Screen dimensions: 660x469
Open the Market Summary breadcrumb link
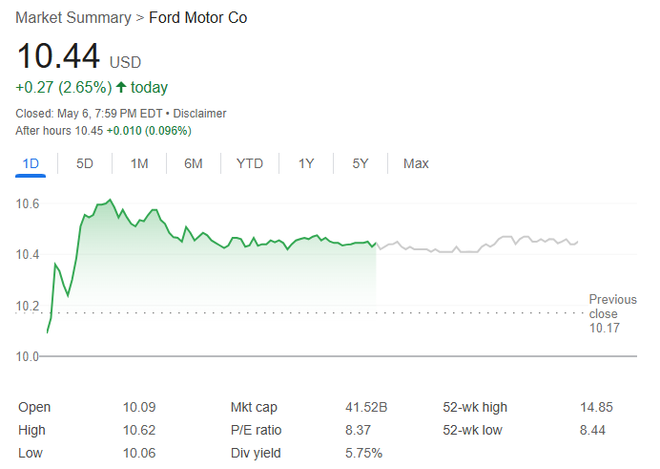73,18
